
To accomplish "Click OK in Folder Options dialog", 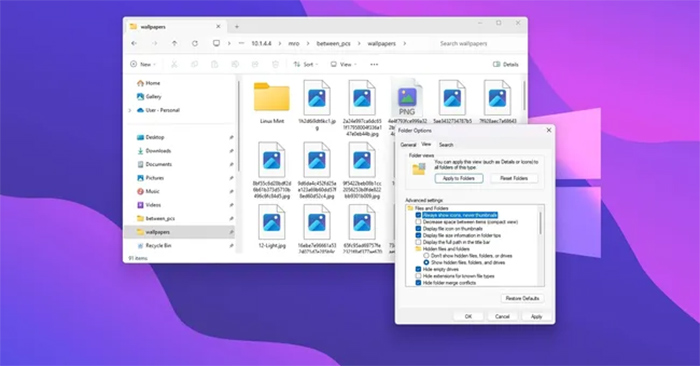I will click(x=468, y=316).
